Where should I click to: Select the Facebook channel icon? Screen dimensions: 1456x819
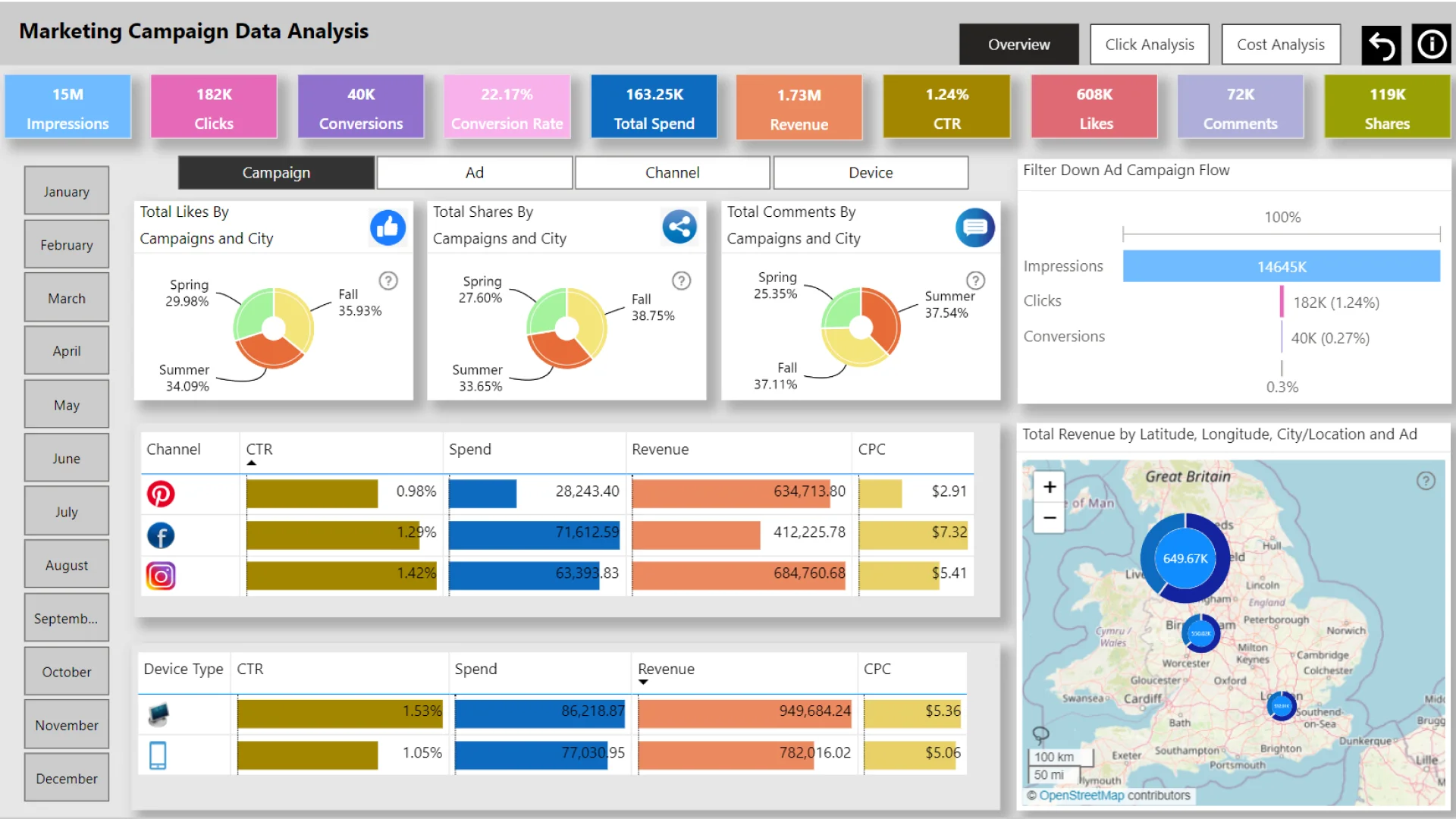[x=161, y=535]
